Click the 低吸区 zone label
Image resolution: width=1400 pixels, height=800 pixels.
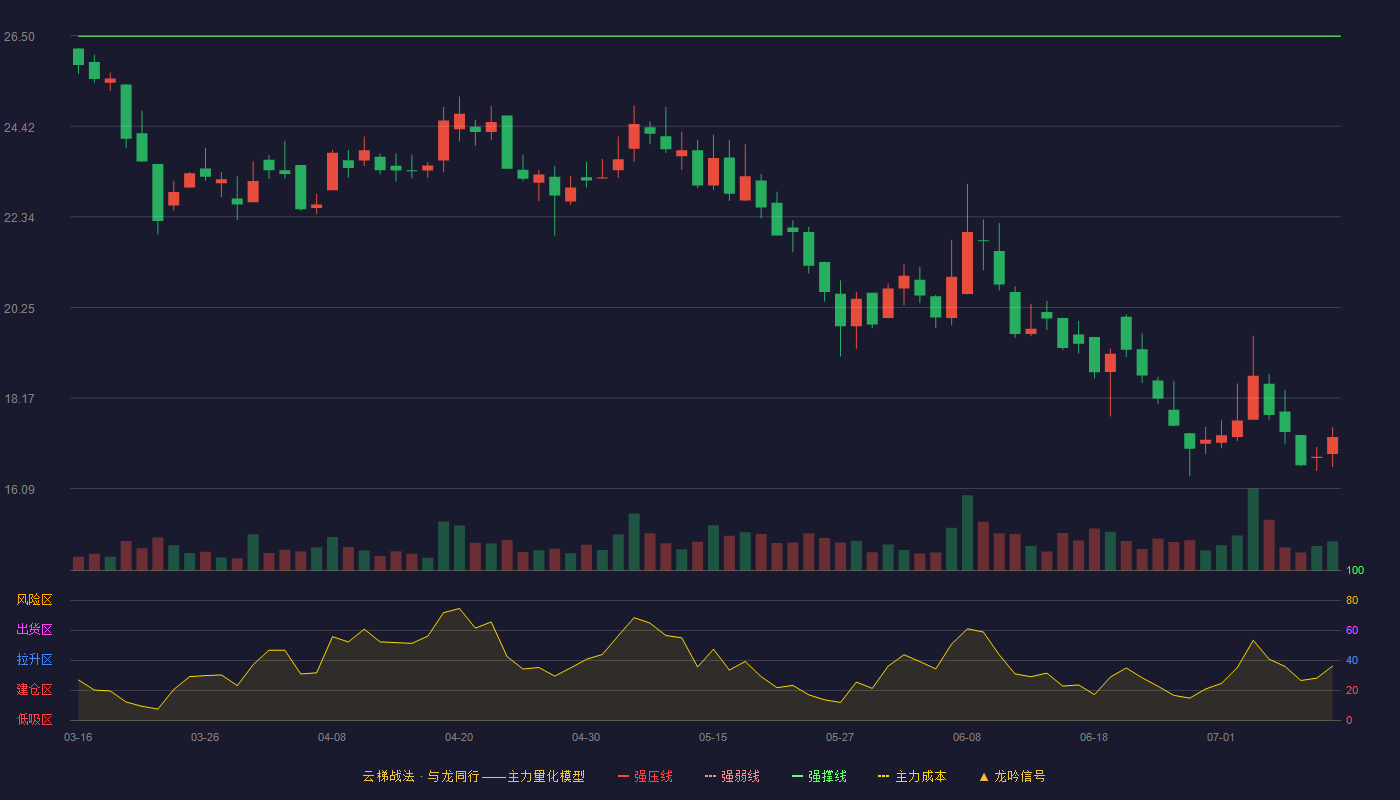[x=34, y=719]
